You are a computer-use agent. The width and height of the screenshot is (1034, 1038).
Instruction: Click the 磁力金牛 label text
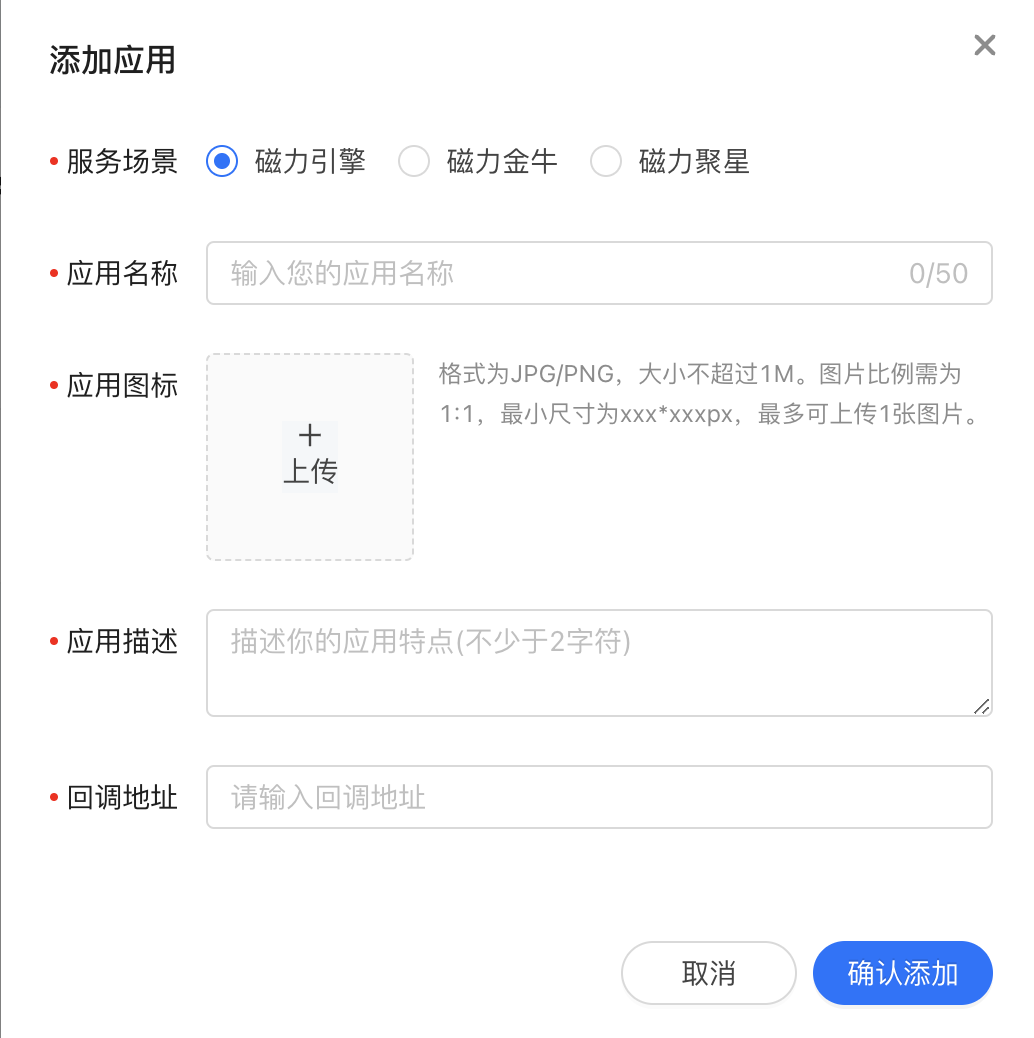[502, 162]
